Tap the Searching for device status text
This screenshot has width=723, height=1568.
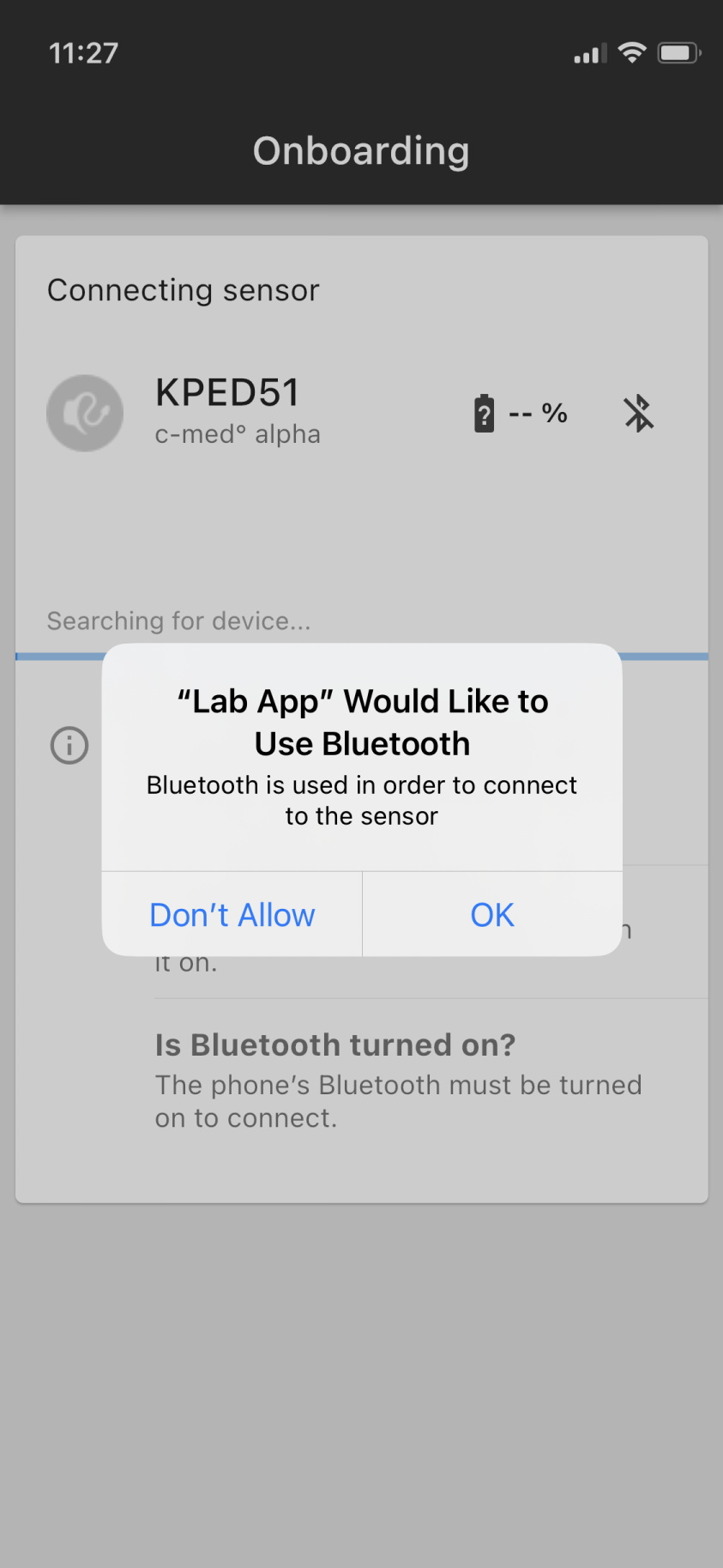pyautogui.click(x=179, y=621)
